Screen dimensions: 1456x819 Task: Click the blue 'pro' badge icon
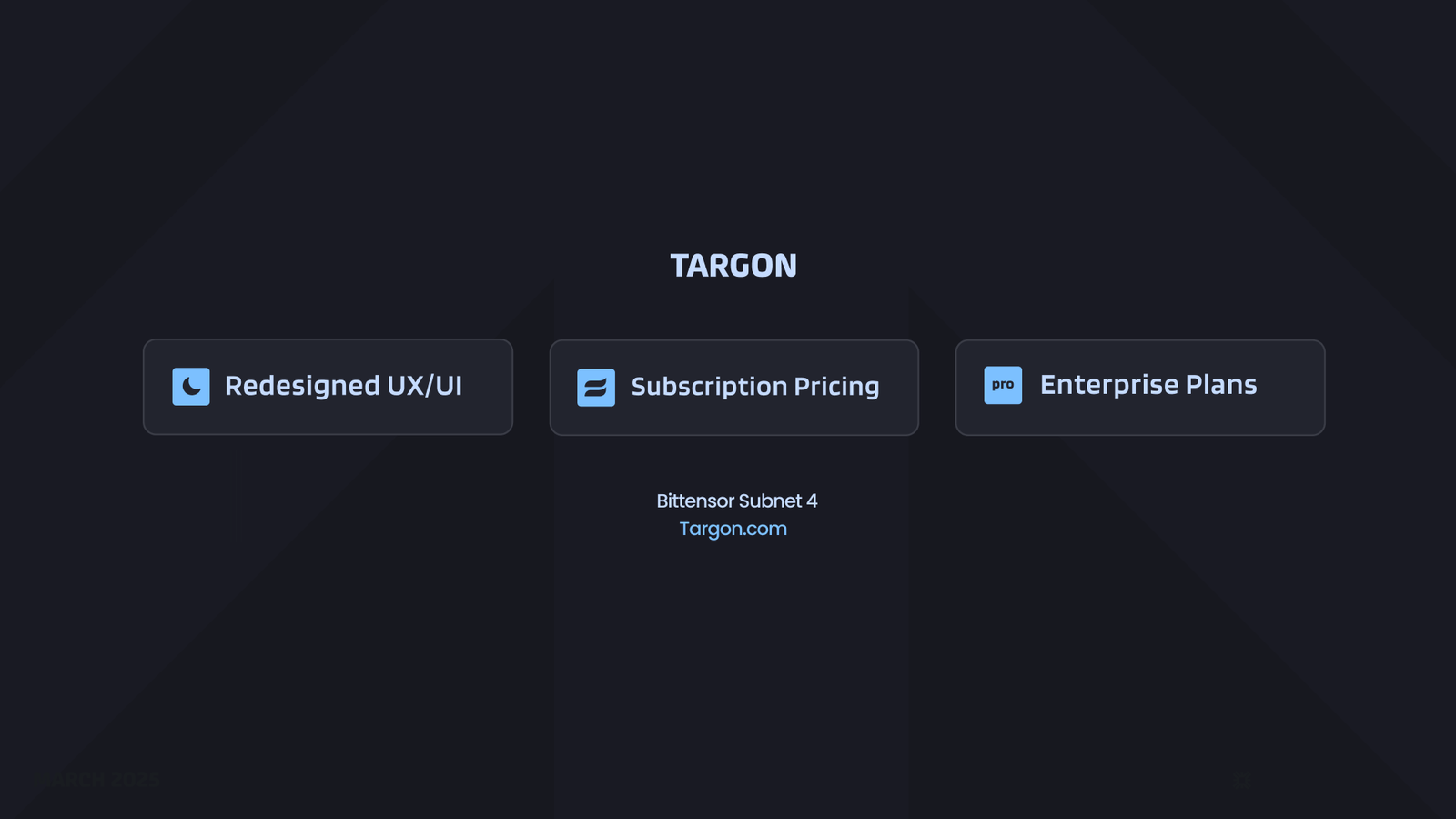(1003, 385)
